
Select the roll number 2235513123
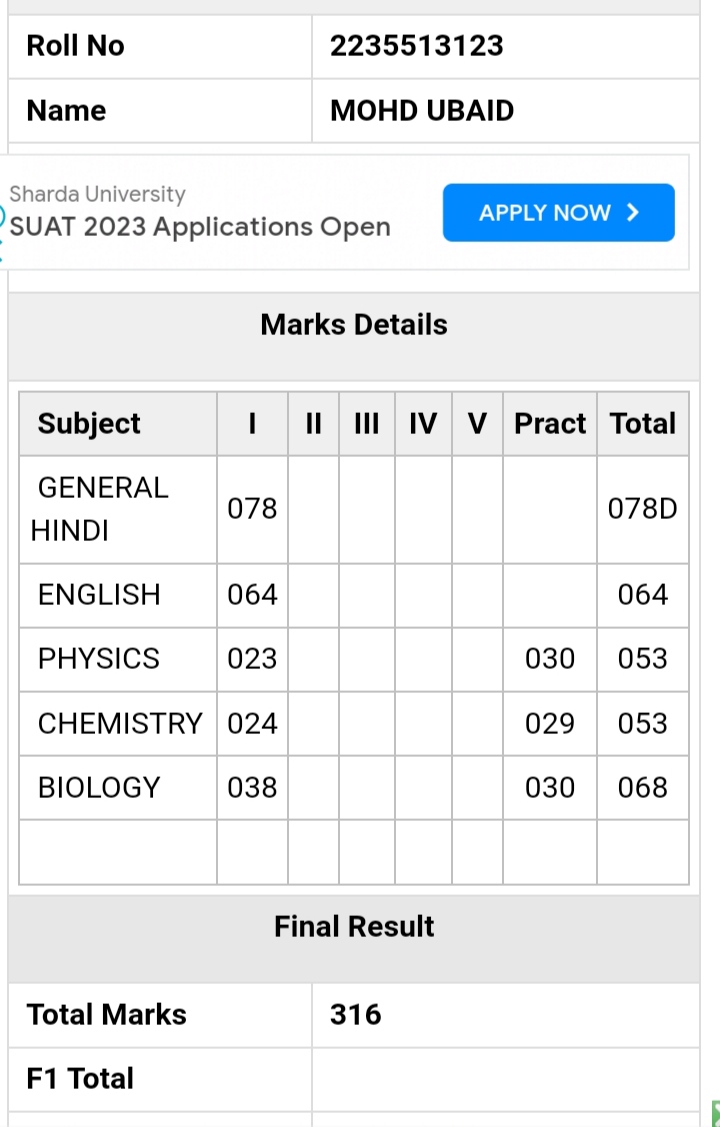click(417, 46)
